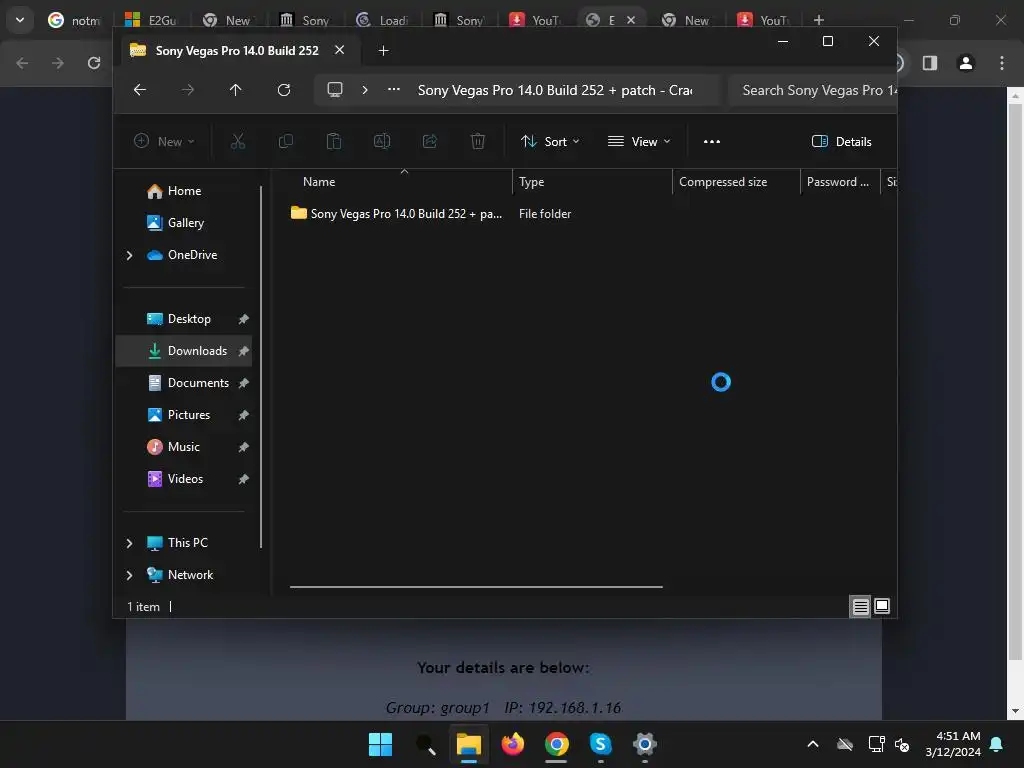Open a new browser tab
Viewport: 1024px width, 768px height.
coord(818,20)
